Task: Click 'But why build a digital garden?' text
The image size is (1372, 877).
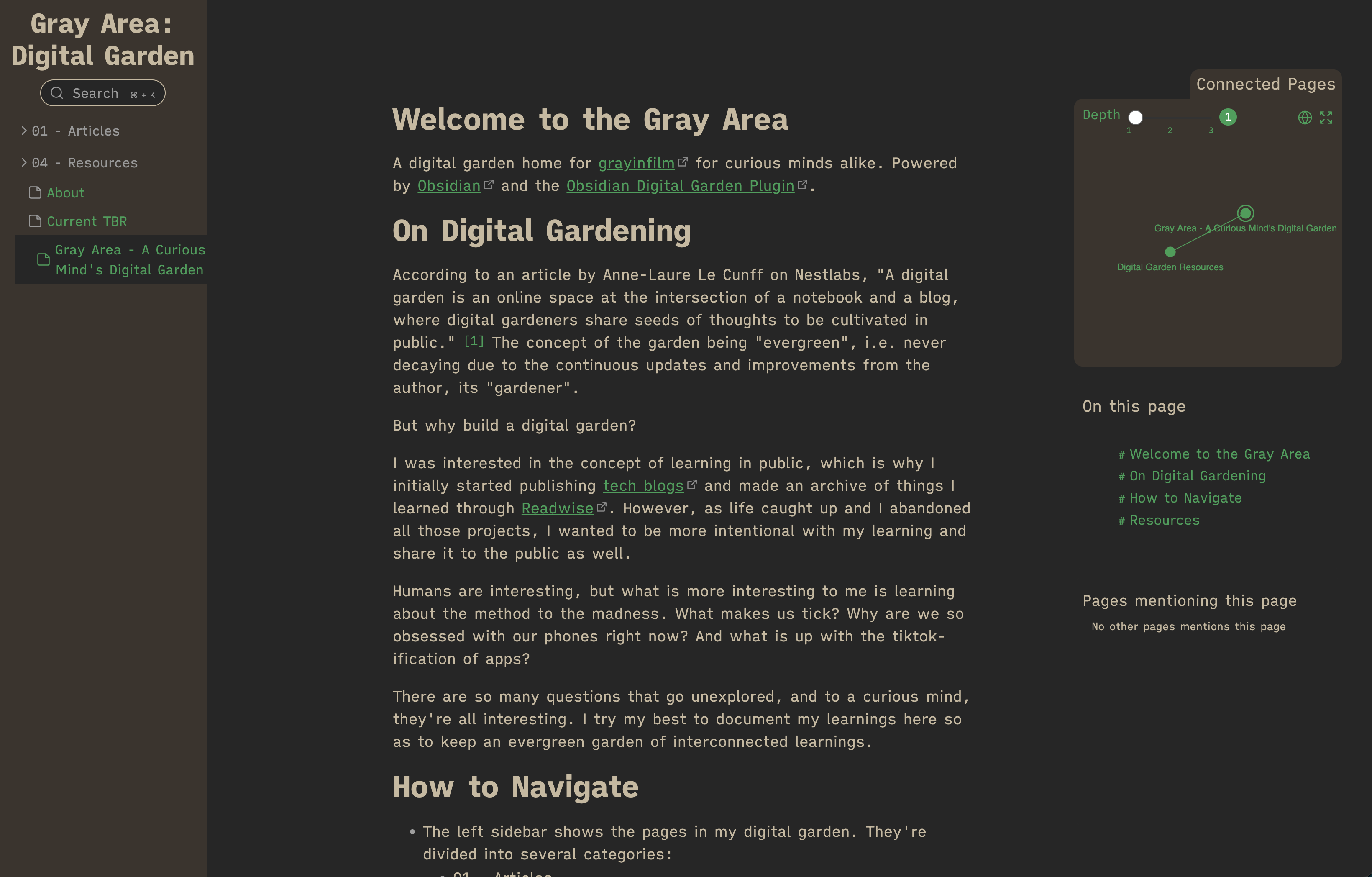Action: coord(514,426)
